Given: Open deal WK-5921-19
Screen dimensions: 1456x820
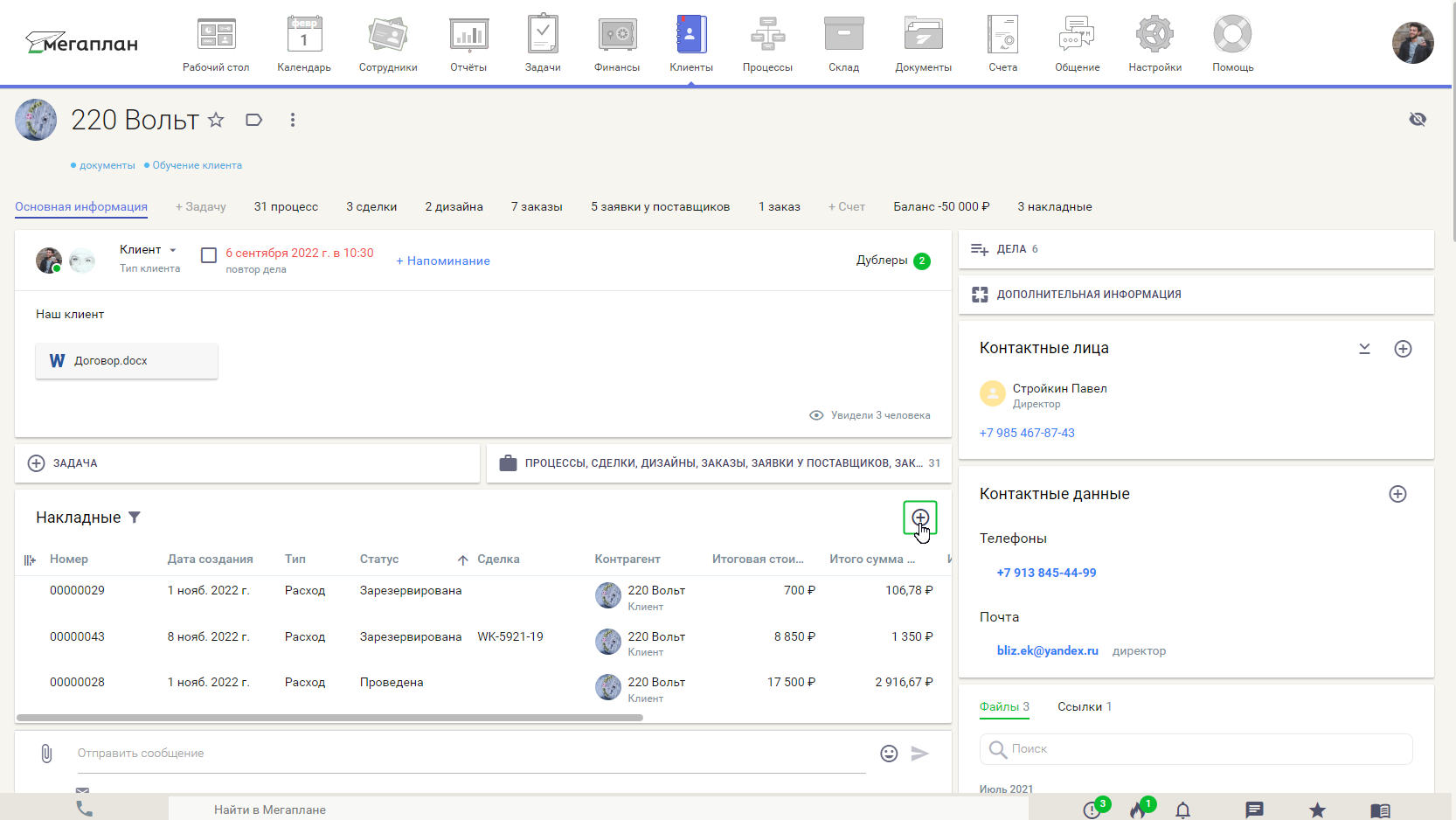Looking at the screenshot, I should (510, 636).
